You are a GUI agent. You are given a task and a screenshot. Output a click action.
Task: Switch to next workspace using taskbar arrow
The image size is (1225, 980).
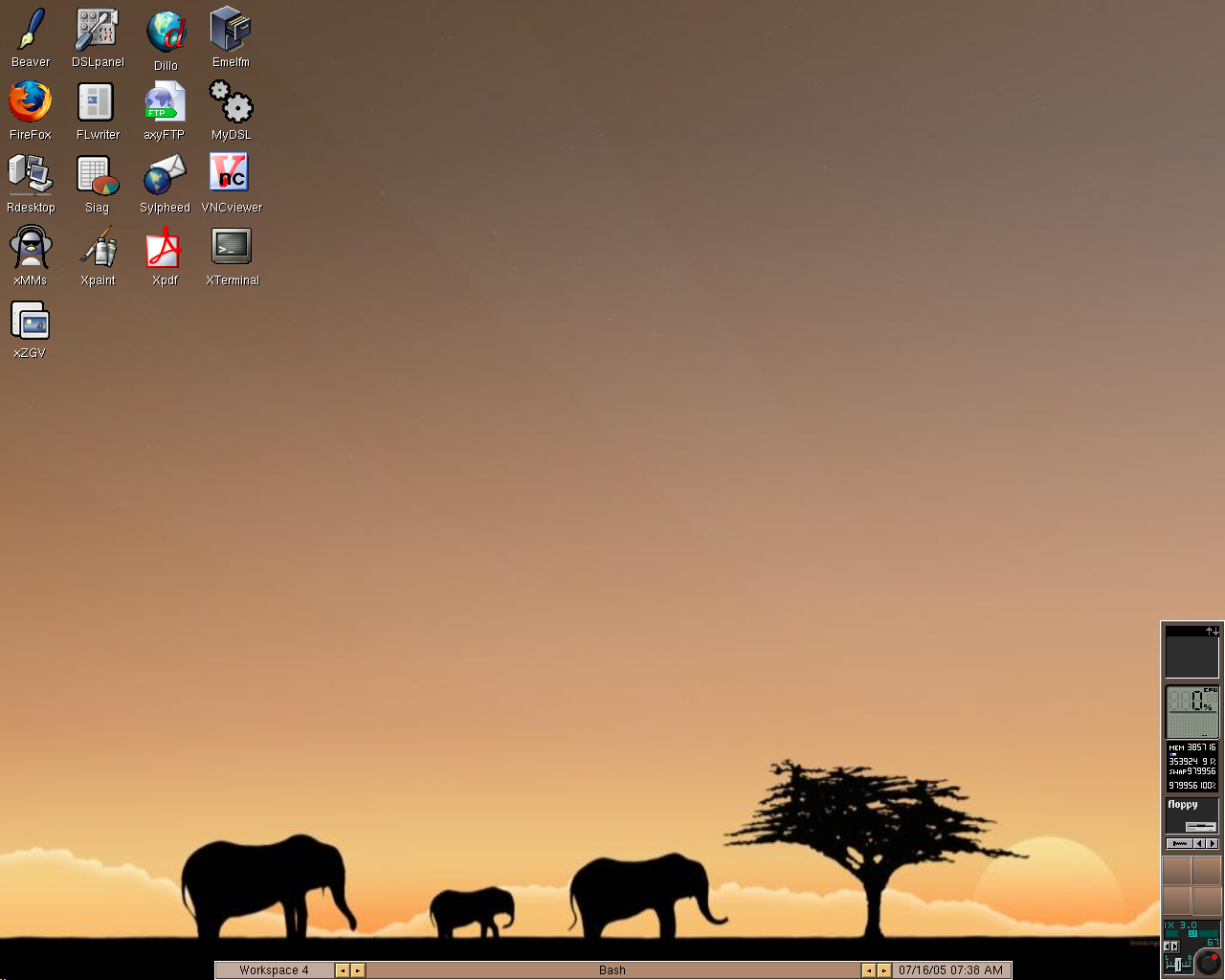[x=358, y=970]
